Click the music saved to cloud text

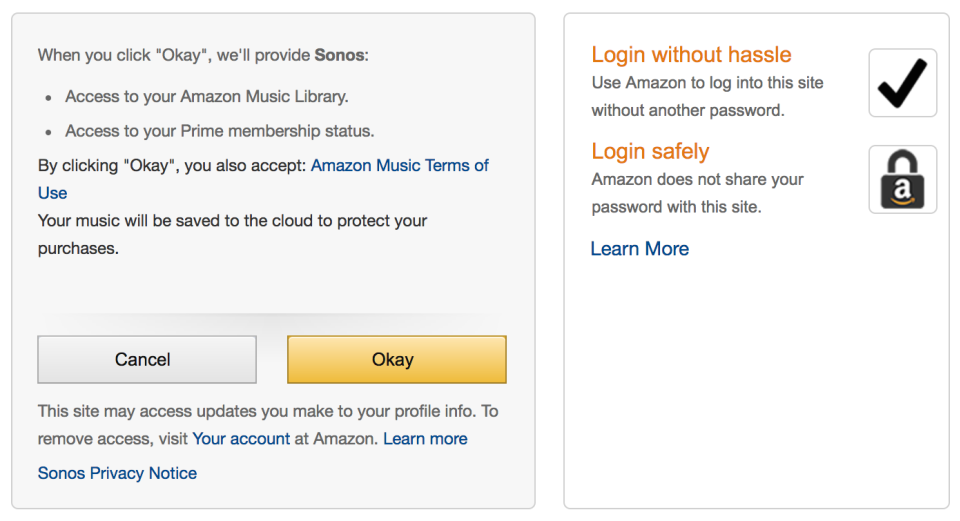(x=233, y=234)
